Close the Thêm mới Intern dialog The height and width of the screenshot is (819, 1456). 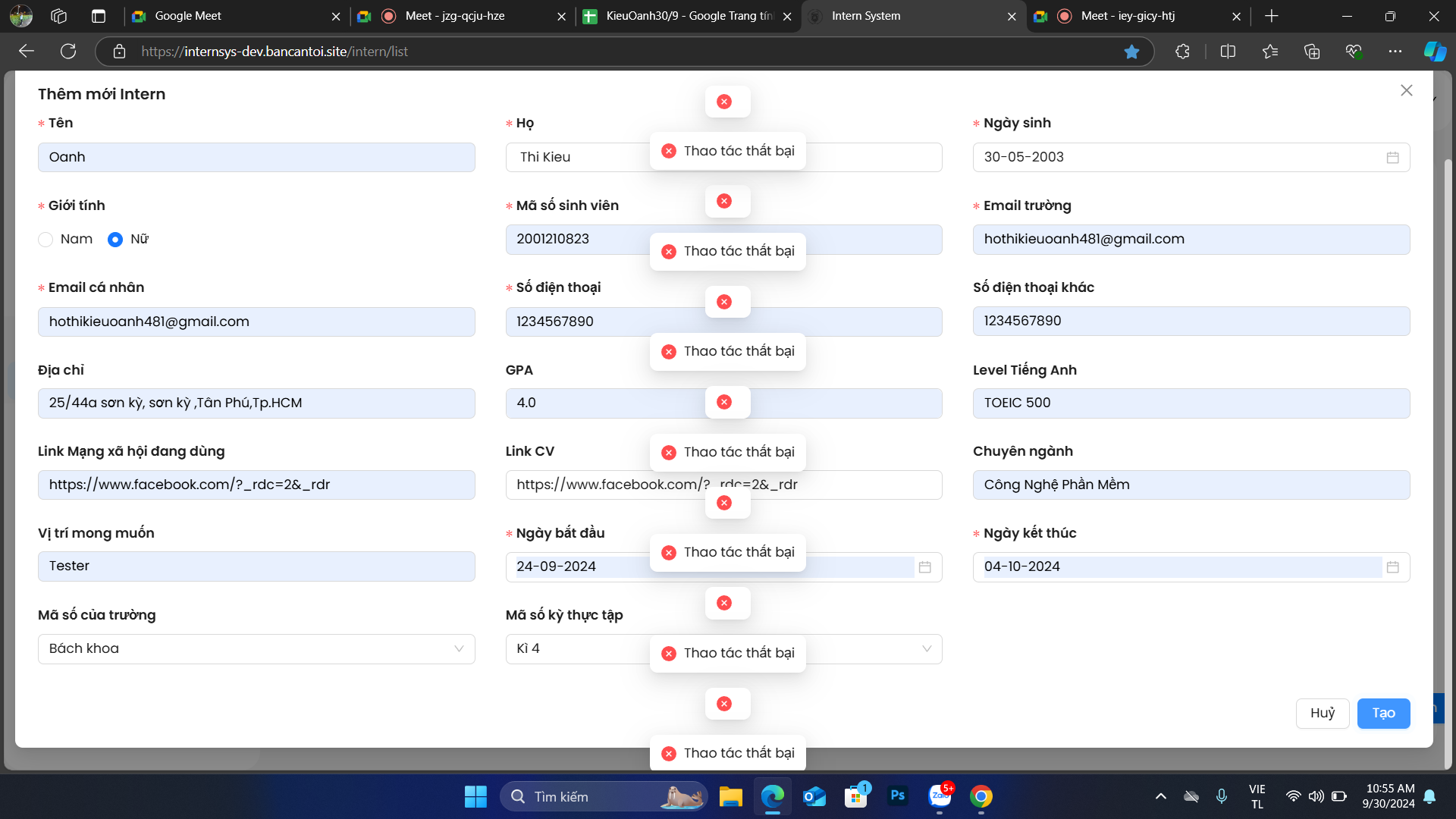[x=1406, y=90]
